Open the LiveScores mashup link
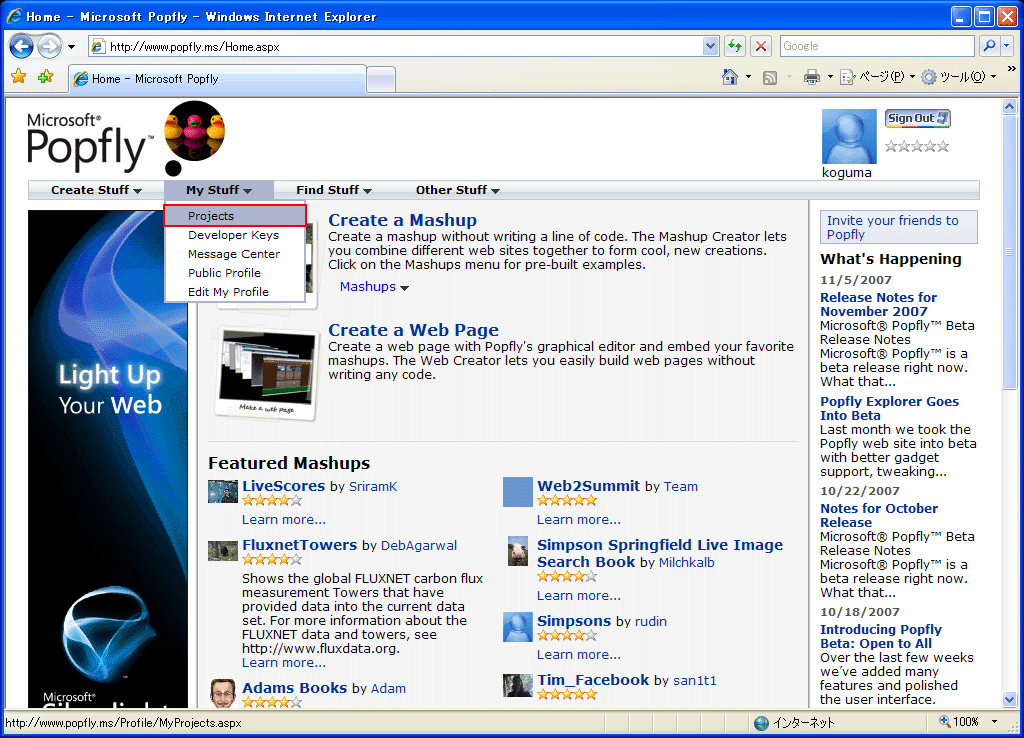 click(x=283, y=486)
